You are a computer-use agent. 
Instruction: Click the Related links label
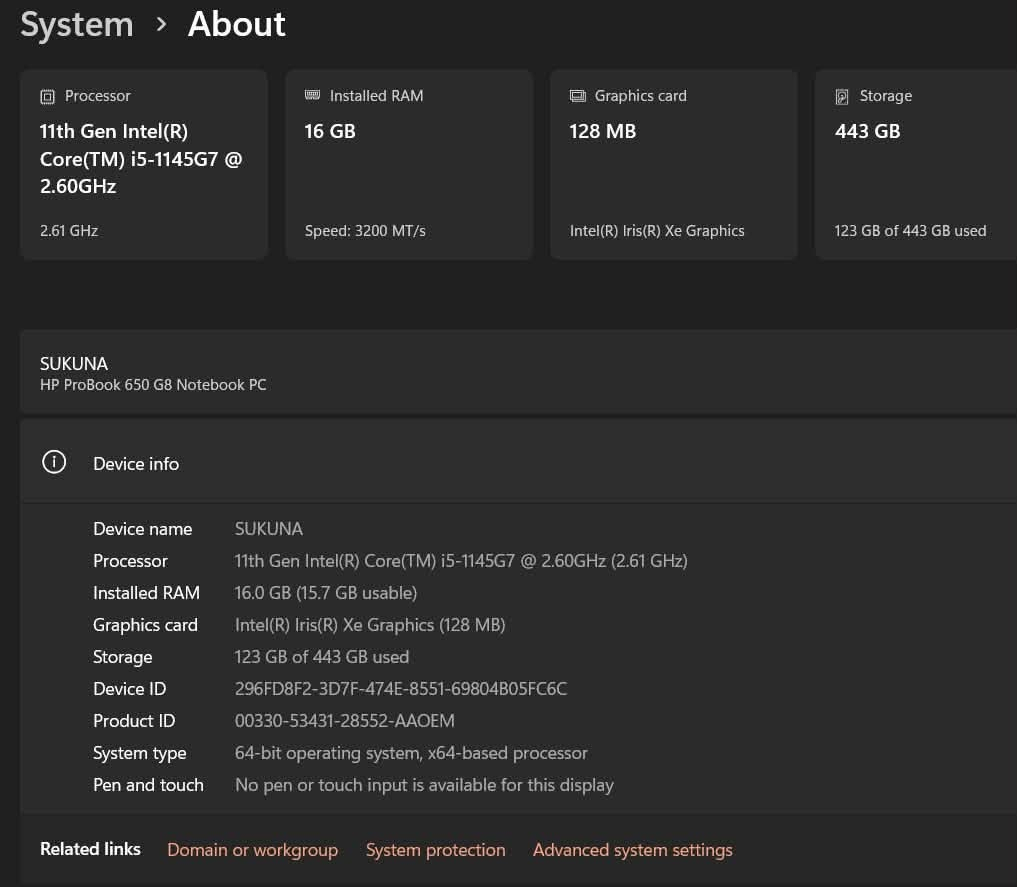coord(90,849)
